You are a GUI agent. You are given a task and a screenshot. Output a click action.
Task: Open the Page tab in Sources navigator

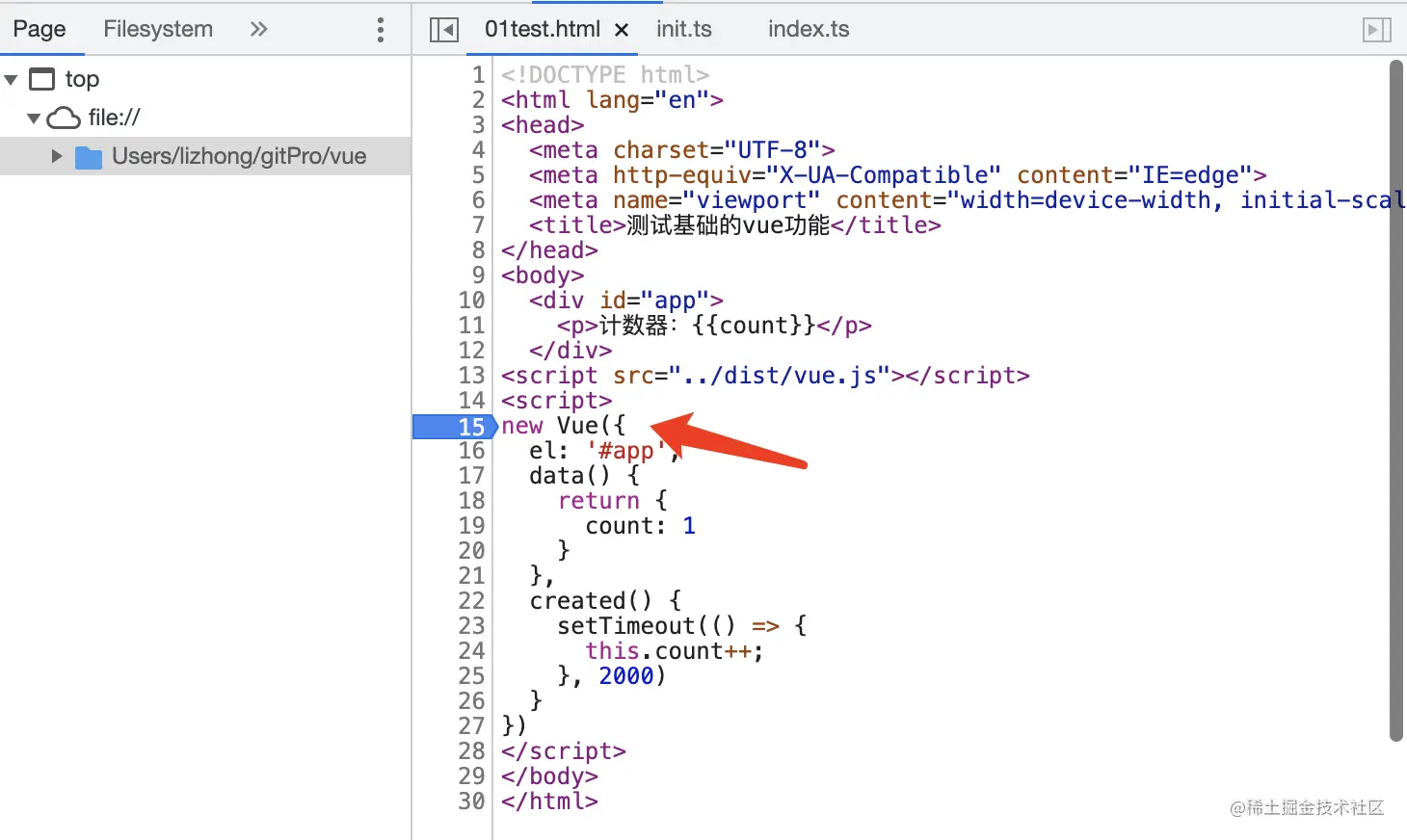[40, 29]
